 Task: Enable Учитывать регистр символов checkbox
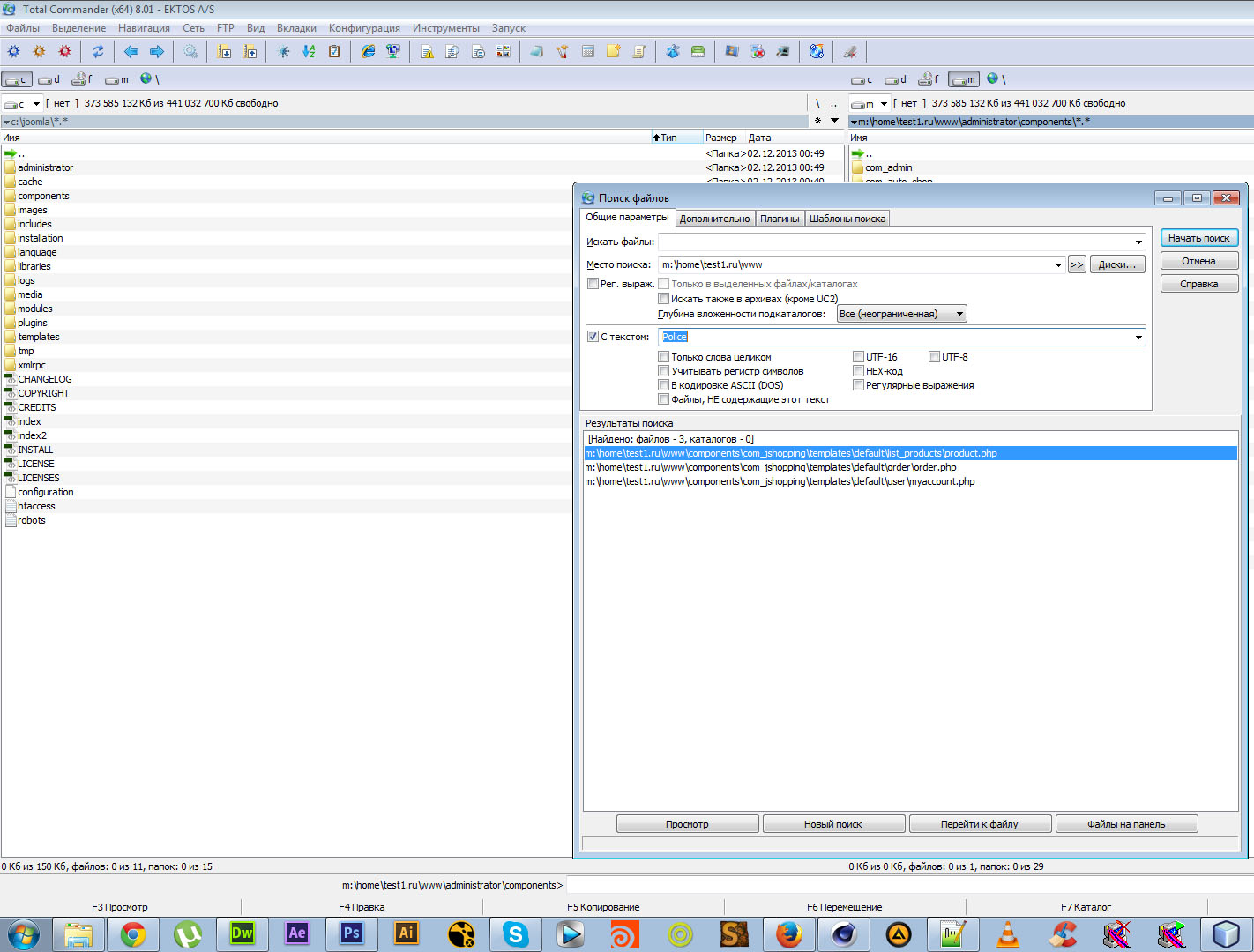pyautogui.click(x=664, y=371)
